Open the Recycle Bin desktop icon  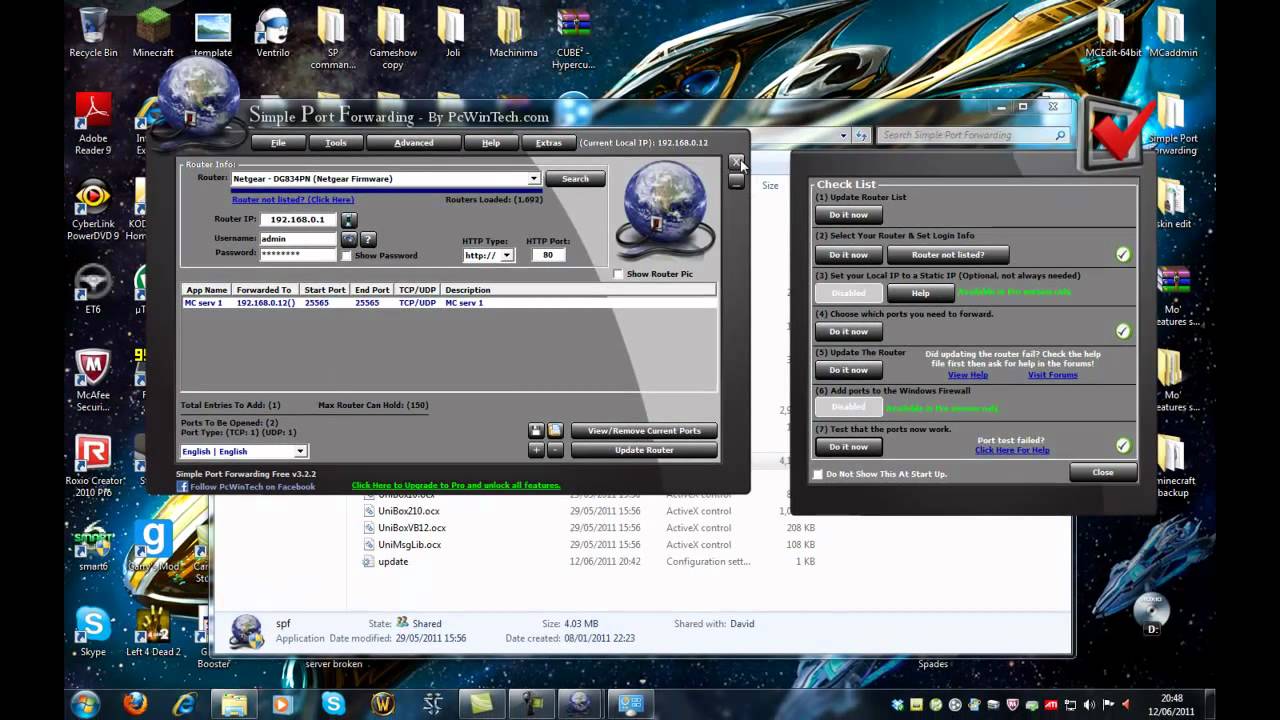(93, 33)
